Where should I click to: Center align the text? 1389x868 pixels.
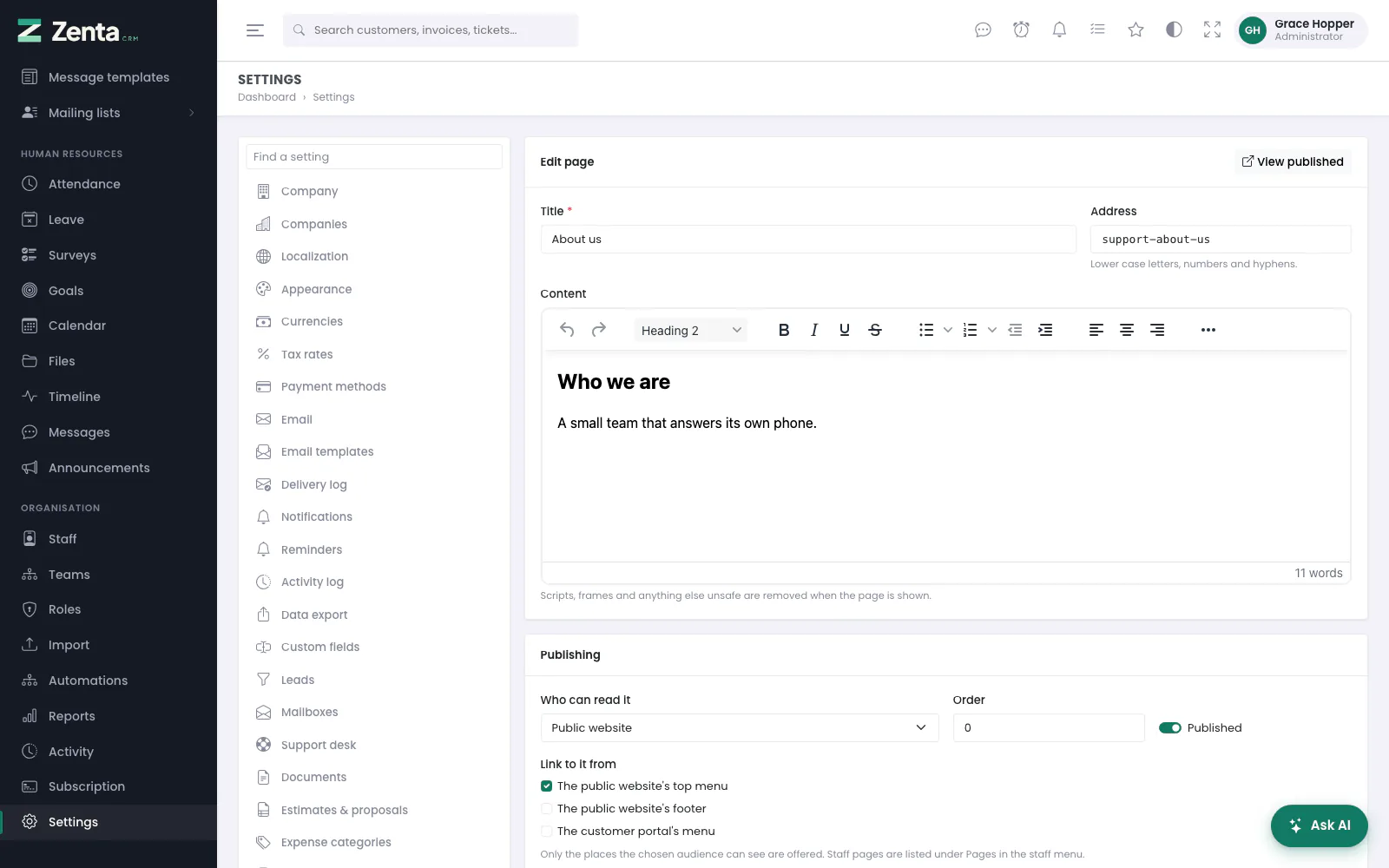[x=1127, y=330]
